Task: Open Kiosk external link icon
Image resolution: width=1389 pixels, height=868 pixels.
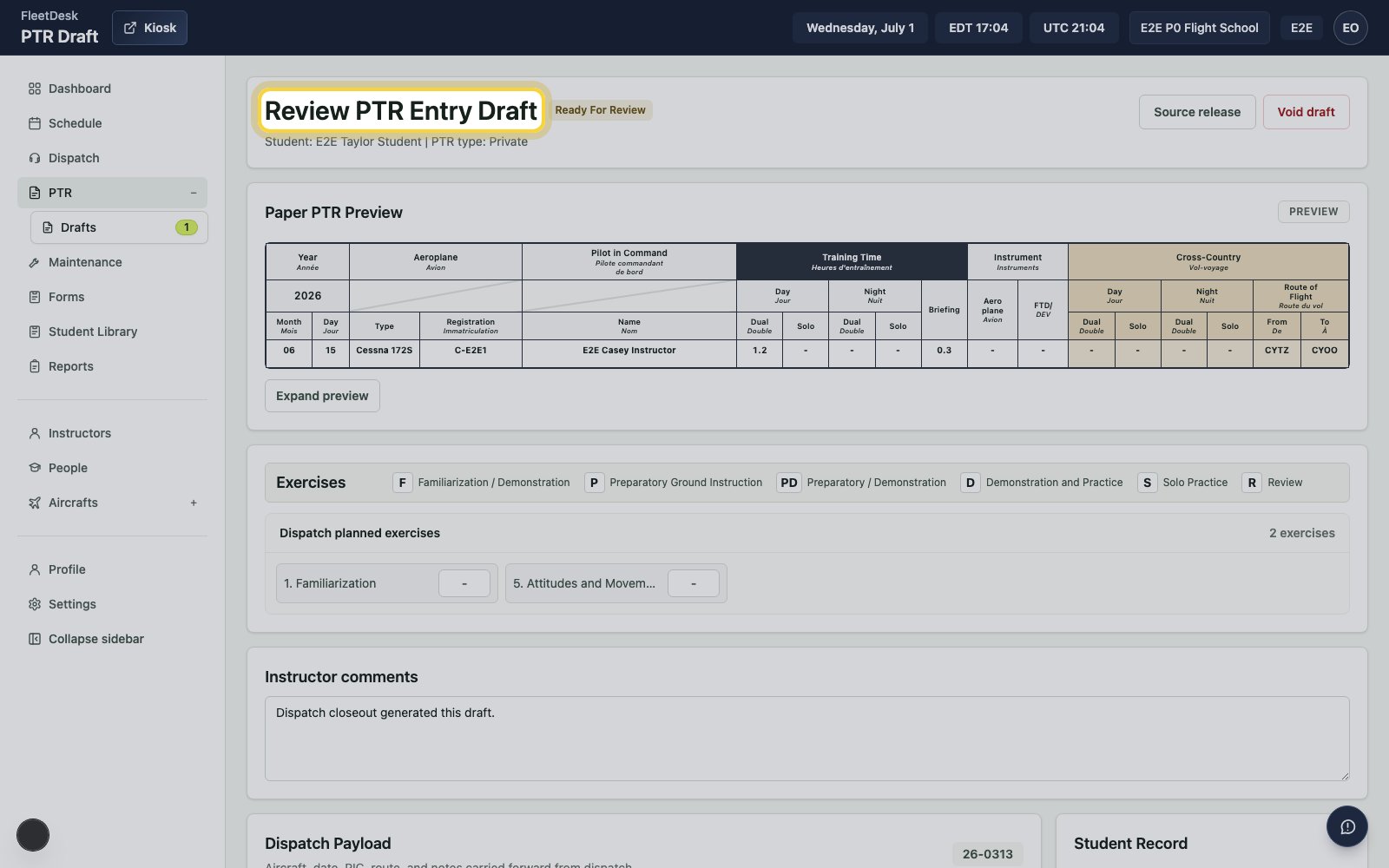Action: click(x=130, y=28)
